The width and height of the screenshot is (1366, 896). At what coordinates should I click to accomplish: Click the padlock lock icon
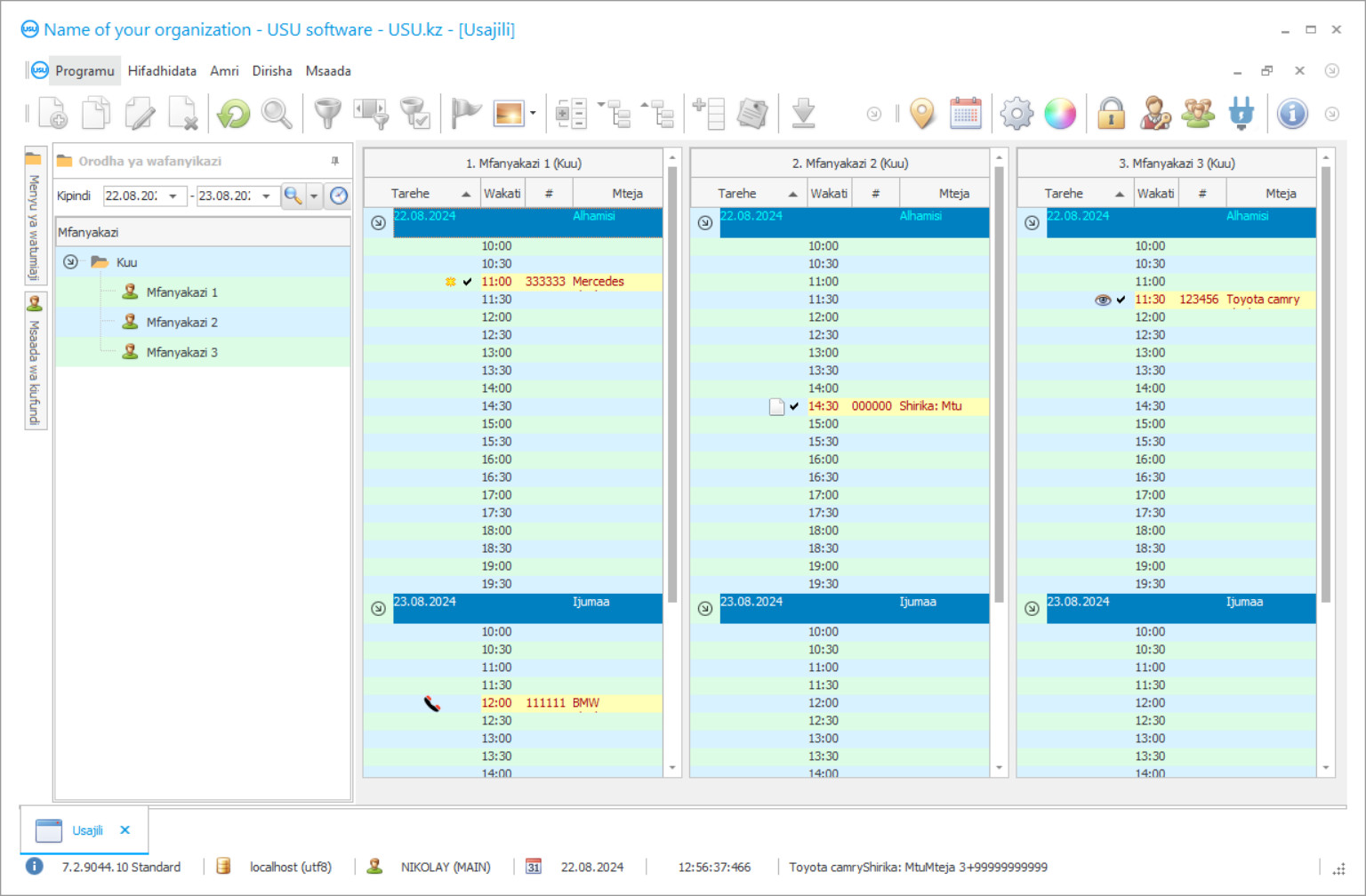1111,114
